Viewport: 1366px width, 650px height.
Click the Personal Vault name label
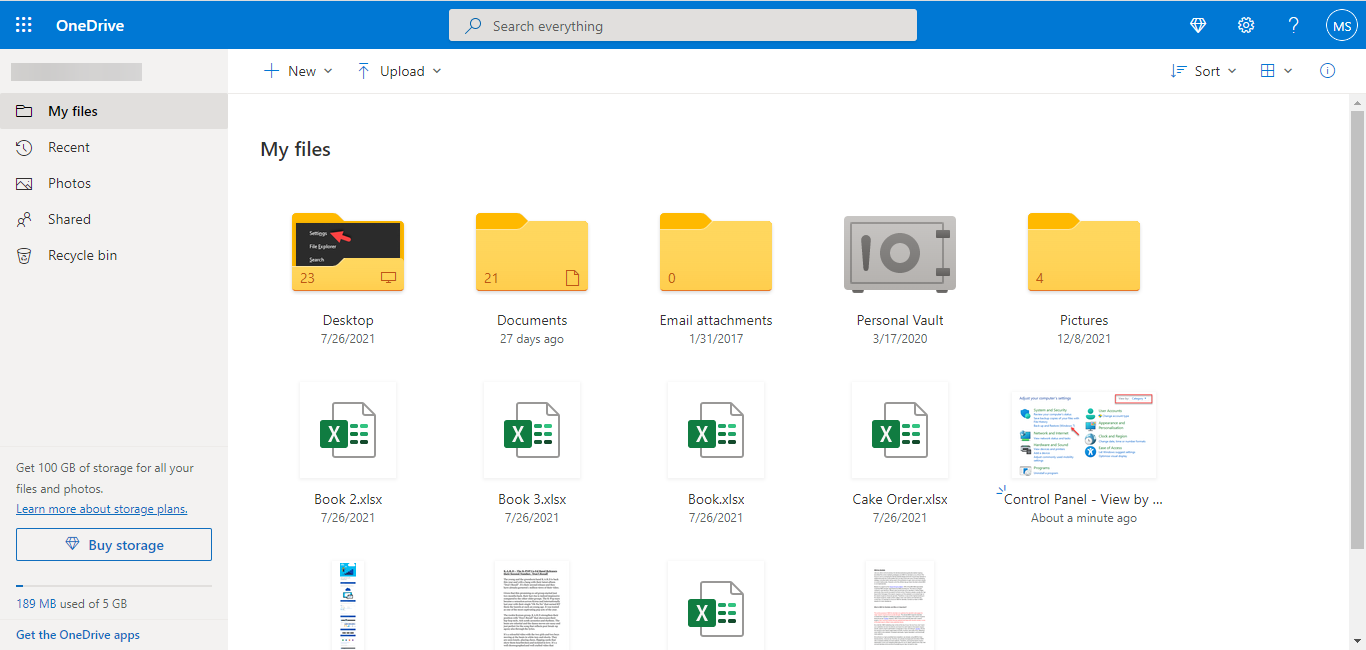tap(900, 320)
